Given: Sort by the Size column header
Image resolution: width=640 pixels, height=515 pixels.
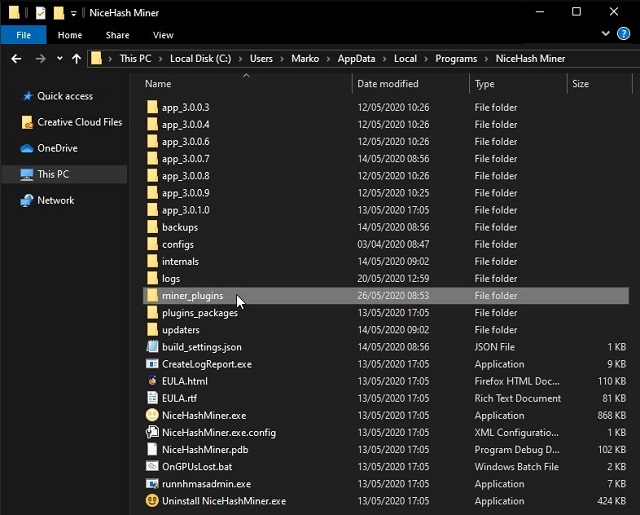Looking at the screenshot, I should [x=580, y=84].
